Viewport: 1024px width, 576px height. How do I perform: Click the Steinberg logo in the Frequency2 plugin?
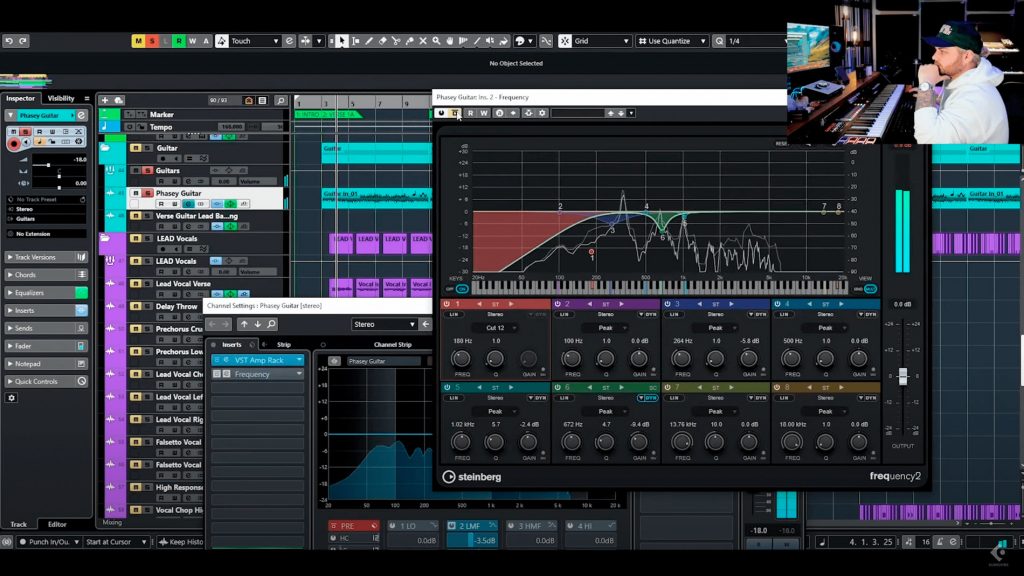pos(475,477)
